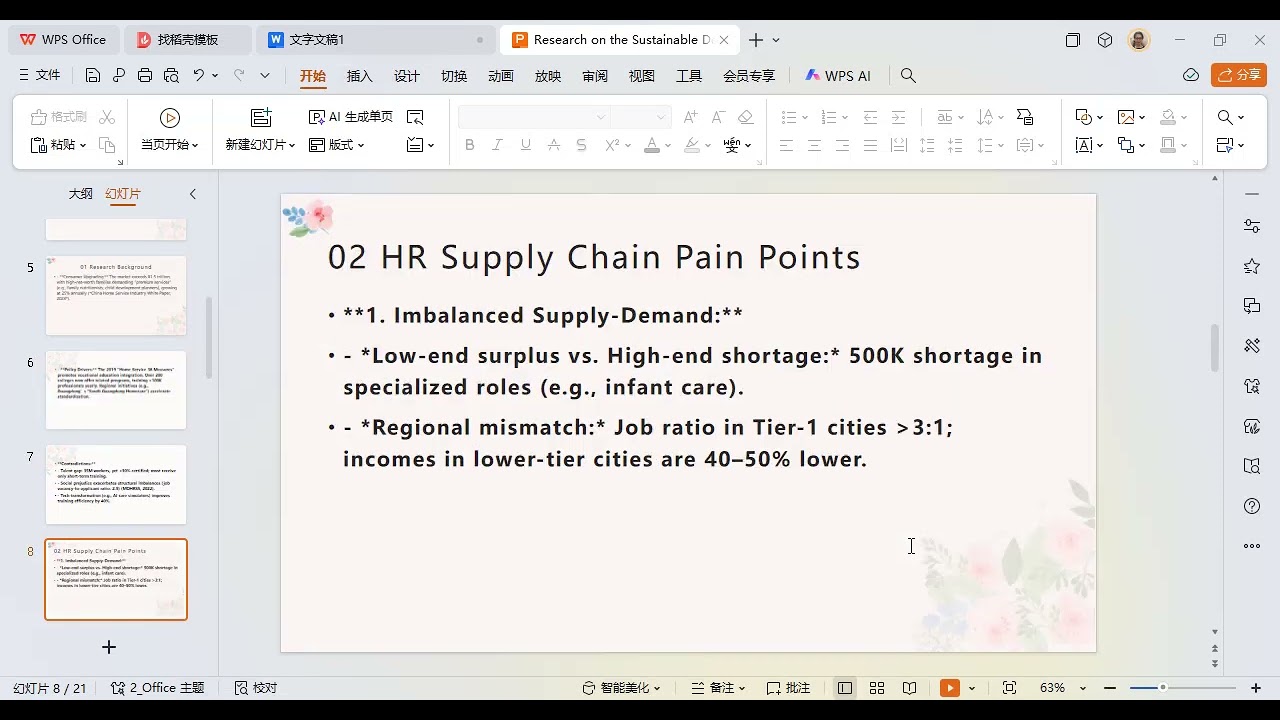Click the font color A swatch
This screenshot has height=720, width=1280.
click(x=651, y=145)
